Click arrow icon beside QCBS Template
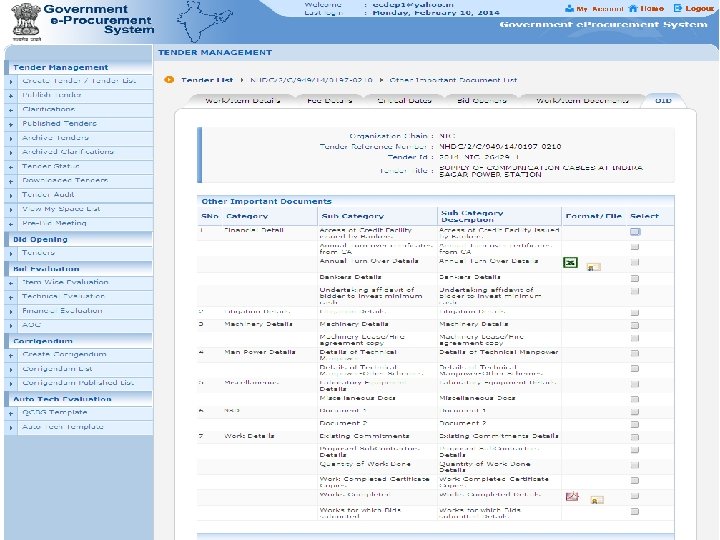This screenshot has height=540, width=720. pyautogui.click(x=11, y=413)
